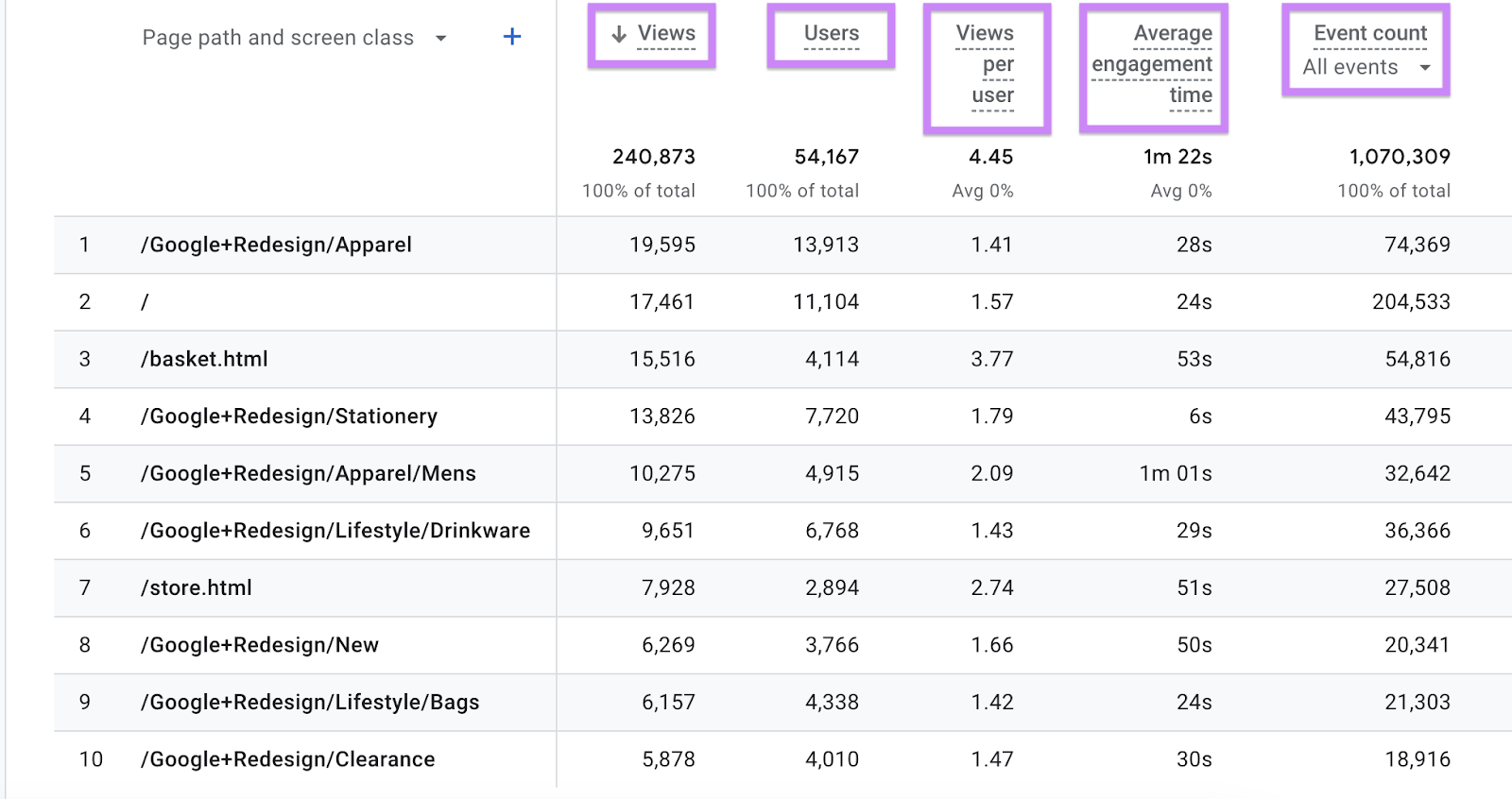1512x799 pixels.
Task: Sort by Views per user column
Action: tap(986, 64)
